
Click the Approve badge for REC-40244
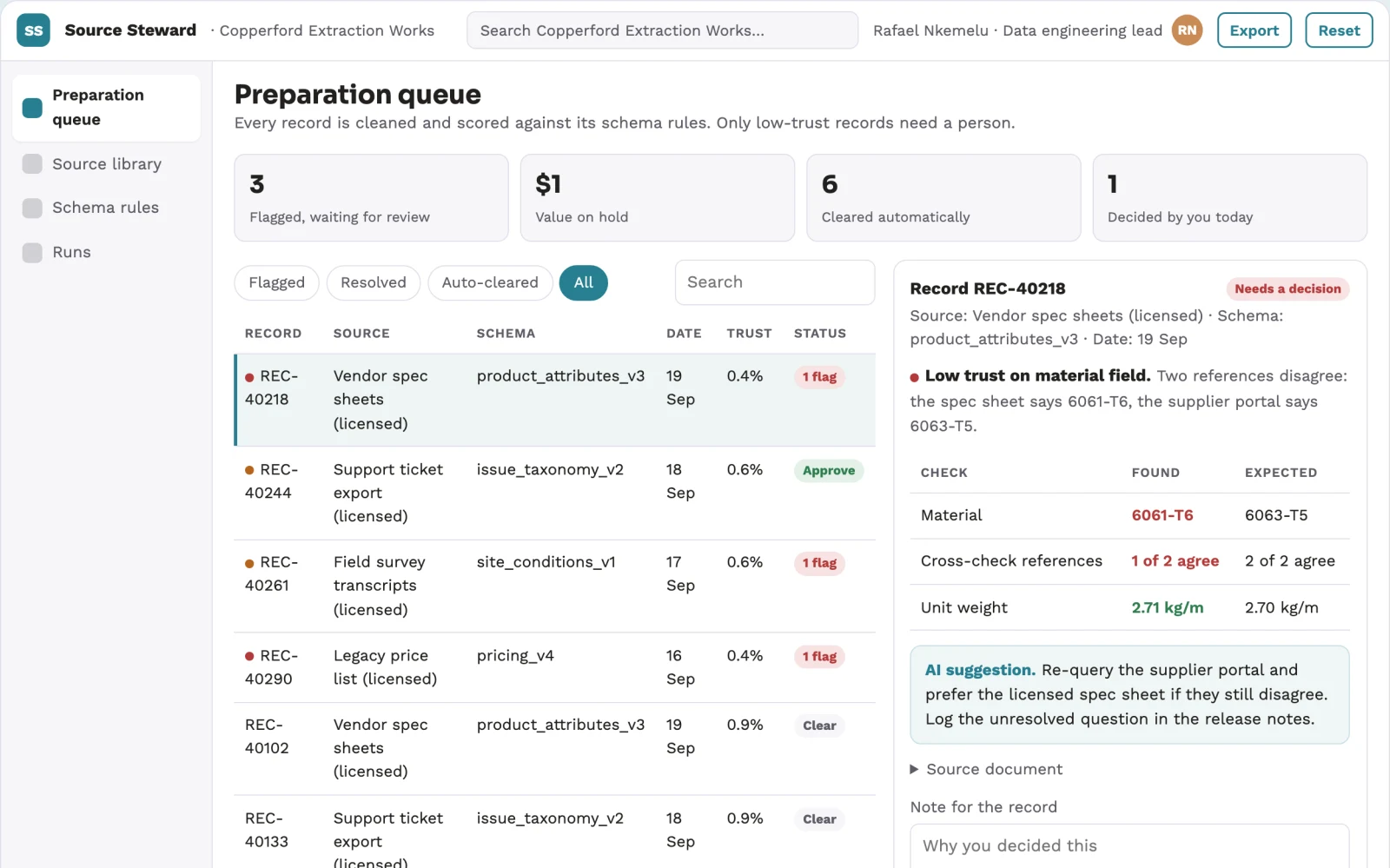pos(828,471)
